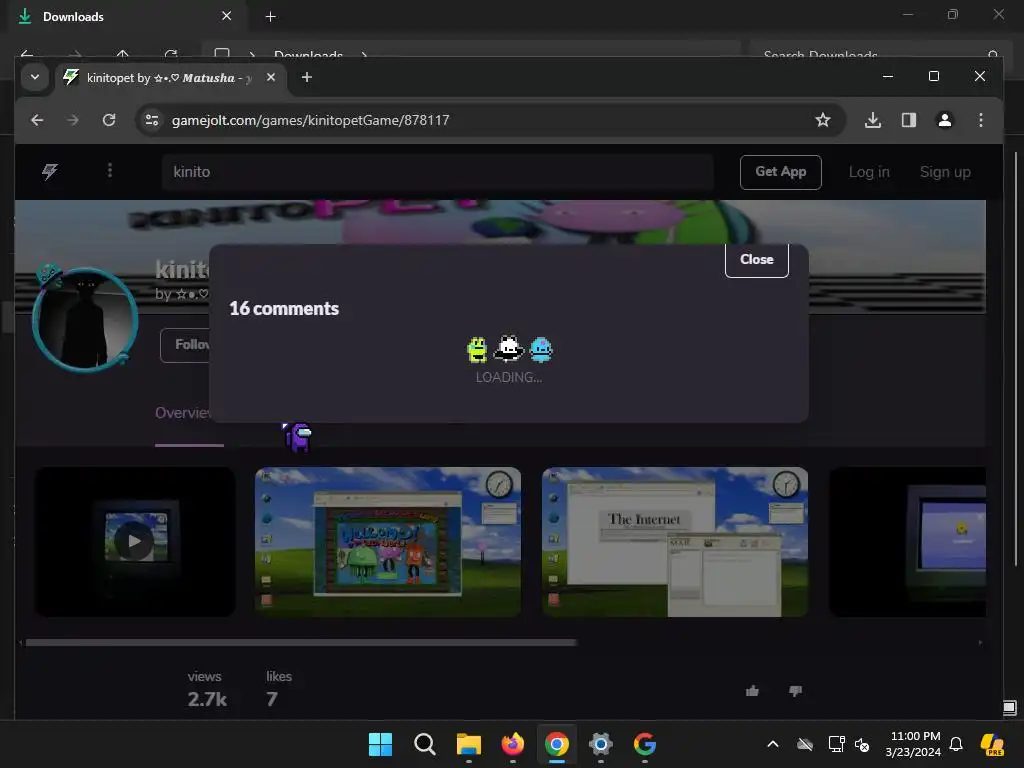Open the notifications bell

click(956, 744)
